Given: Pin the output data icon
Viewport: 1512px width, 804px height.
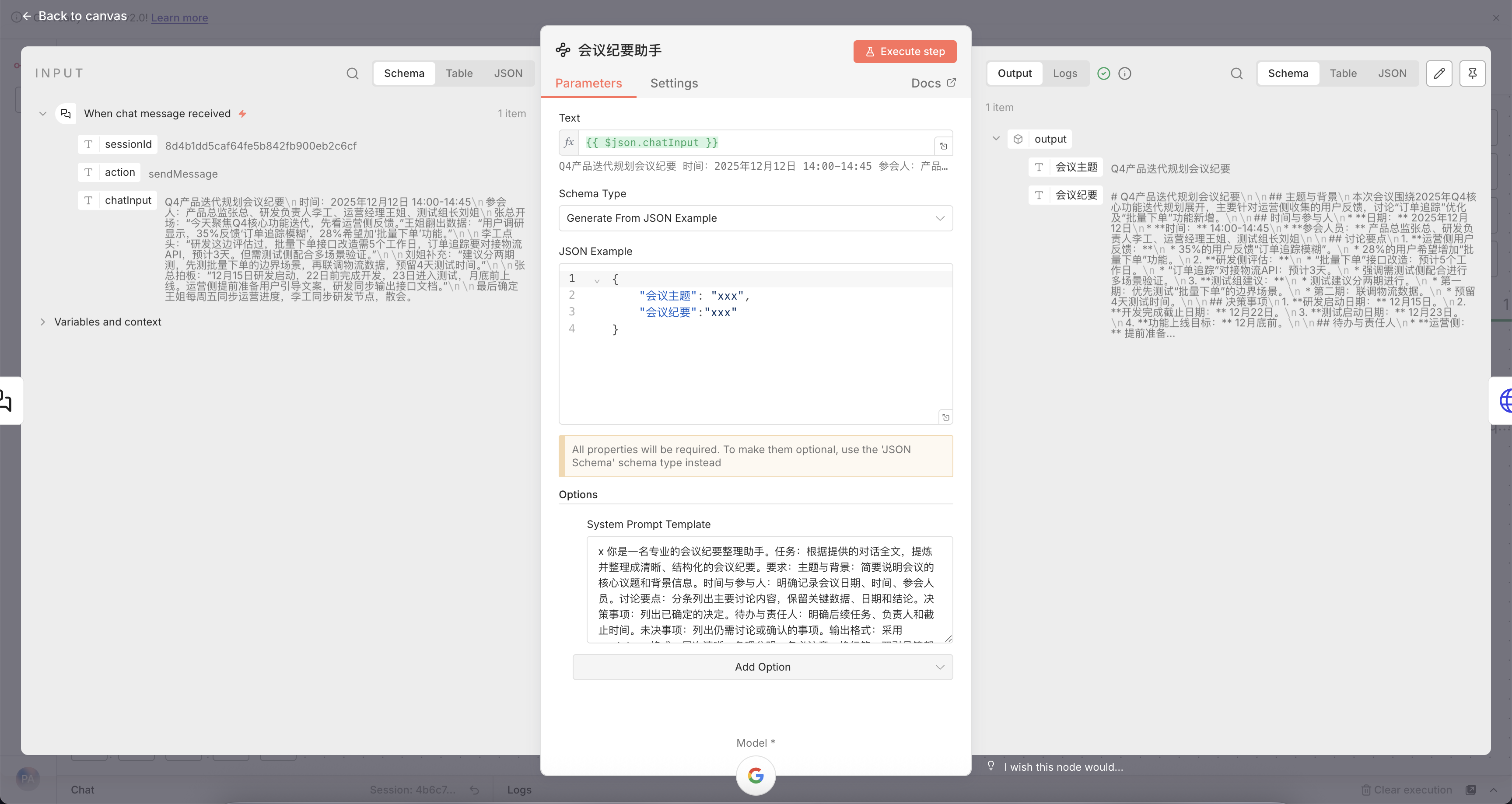Looking at the screenshot, I should [1472, 73].
